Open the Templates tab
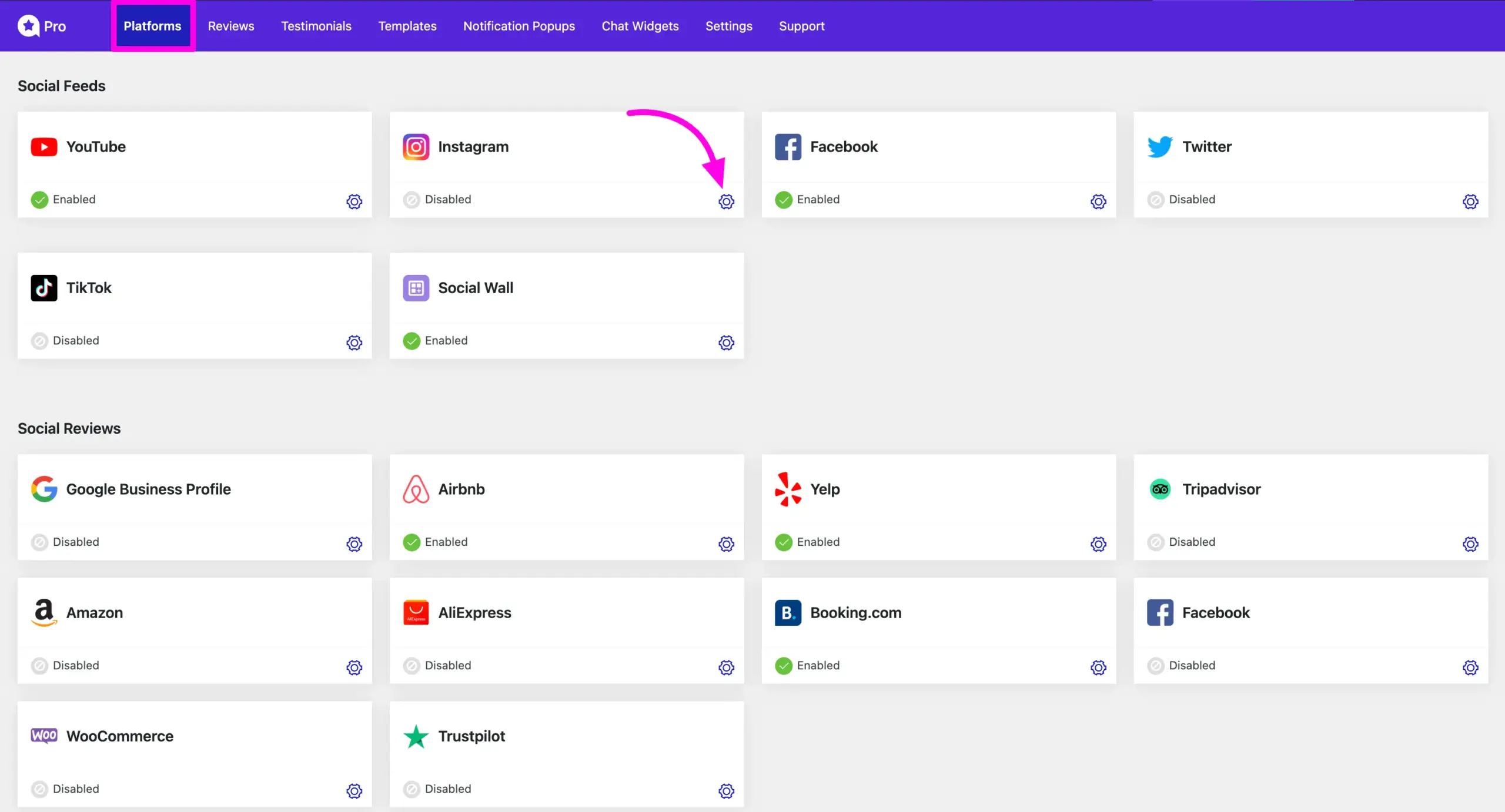This screenshot has height=812, width=1505. click(x=407, y=26)
